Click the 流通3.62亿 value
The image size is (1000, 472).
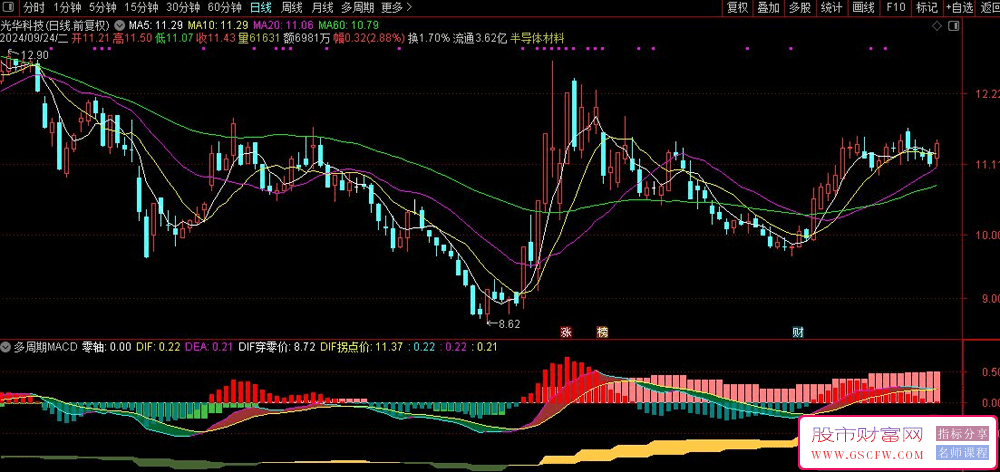pos(480,38)
